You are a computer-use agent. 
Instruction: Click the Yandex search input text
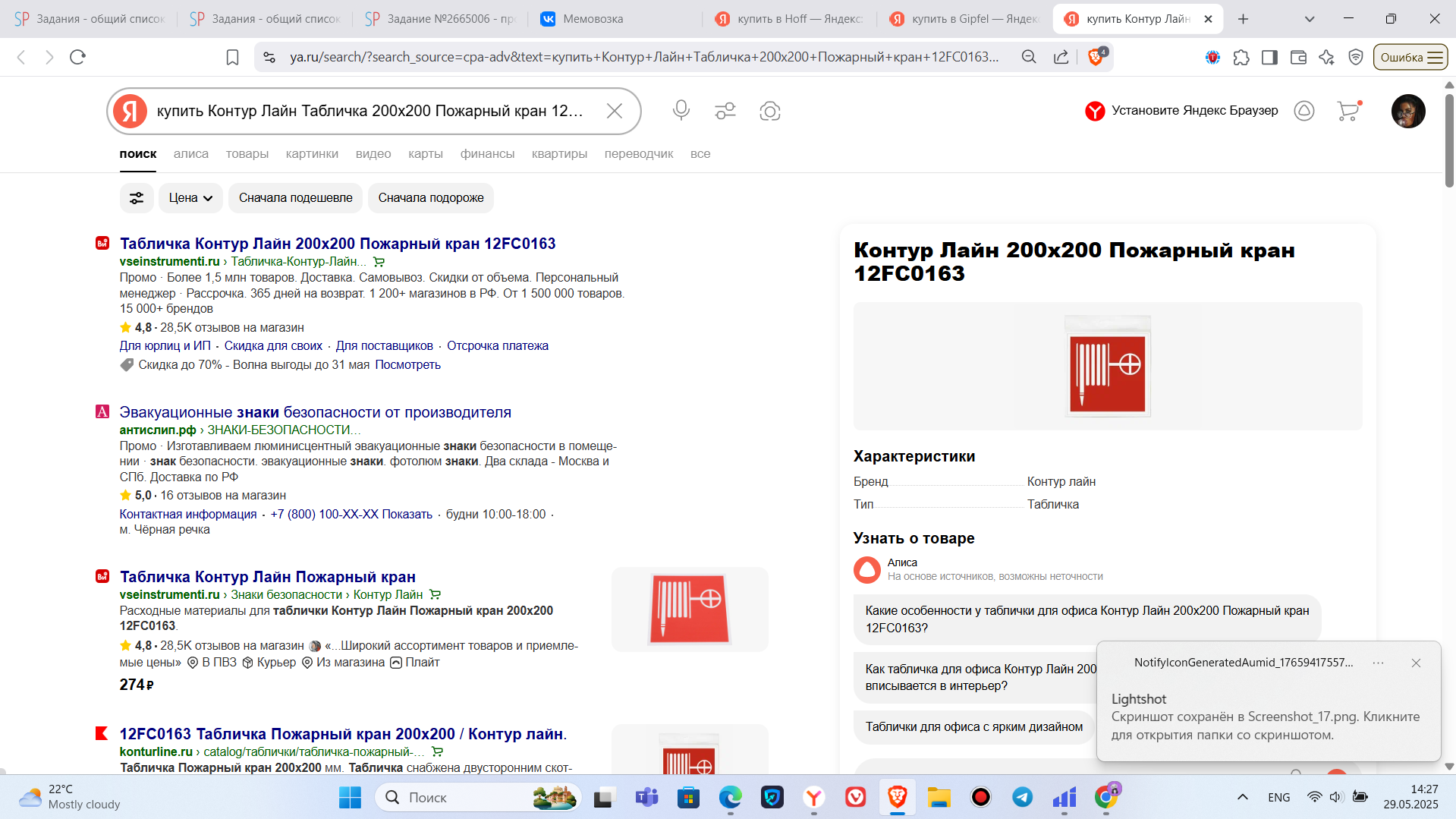pyautogui.click(x=370, y=111)
